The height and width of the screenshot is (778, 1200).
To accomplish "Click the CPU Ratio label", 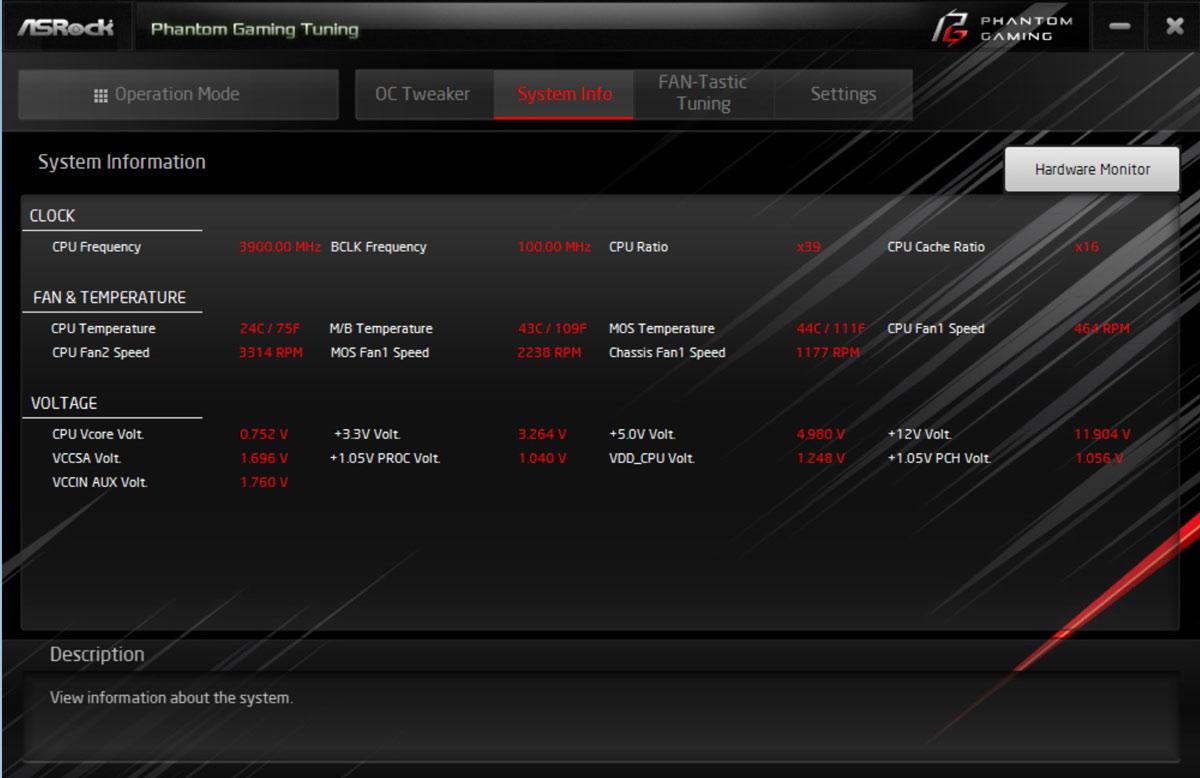I will [x=638, y=247].
